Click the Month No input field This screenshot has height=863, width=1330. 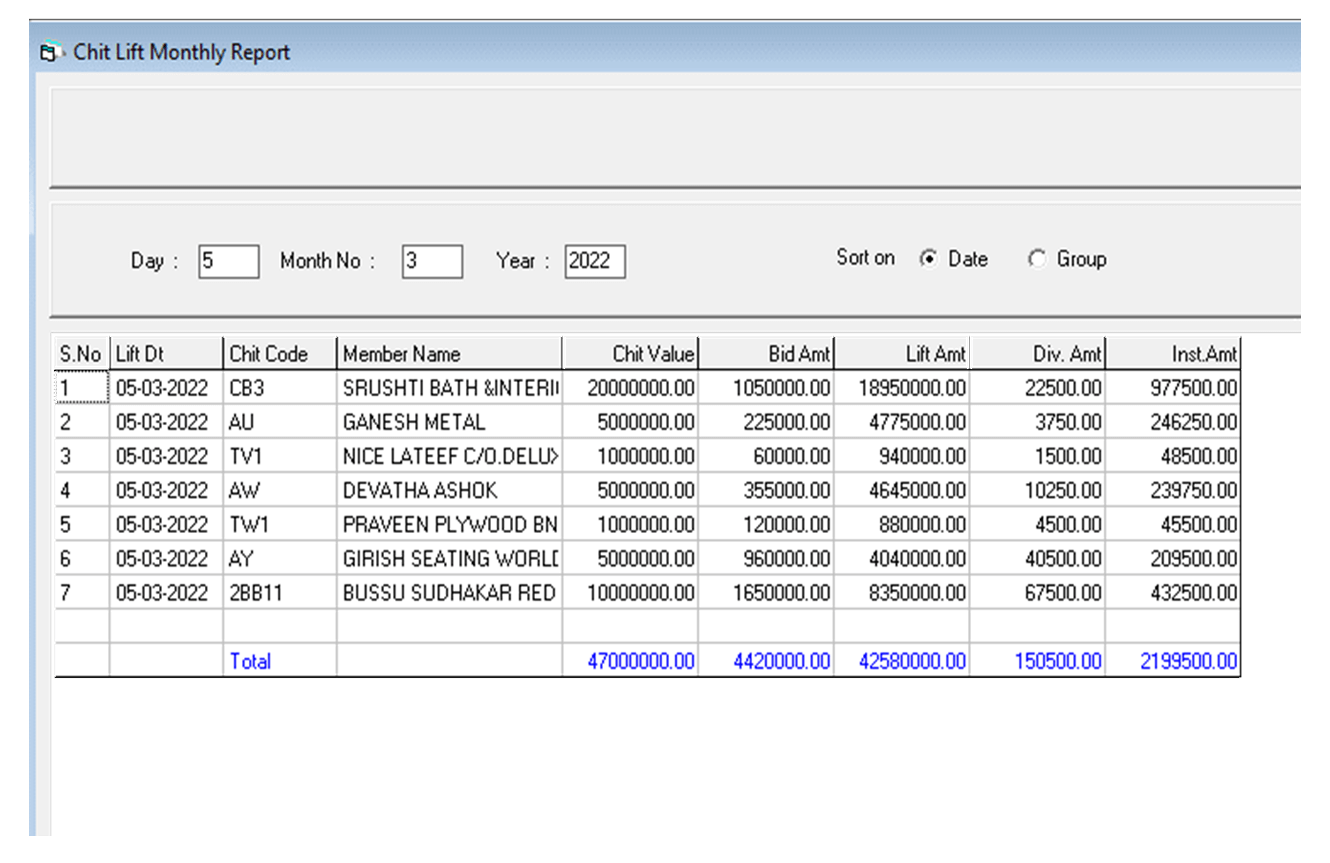click(433, 261)
